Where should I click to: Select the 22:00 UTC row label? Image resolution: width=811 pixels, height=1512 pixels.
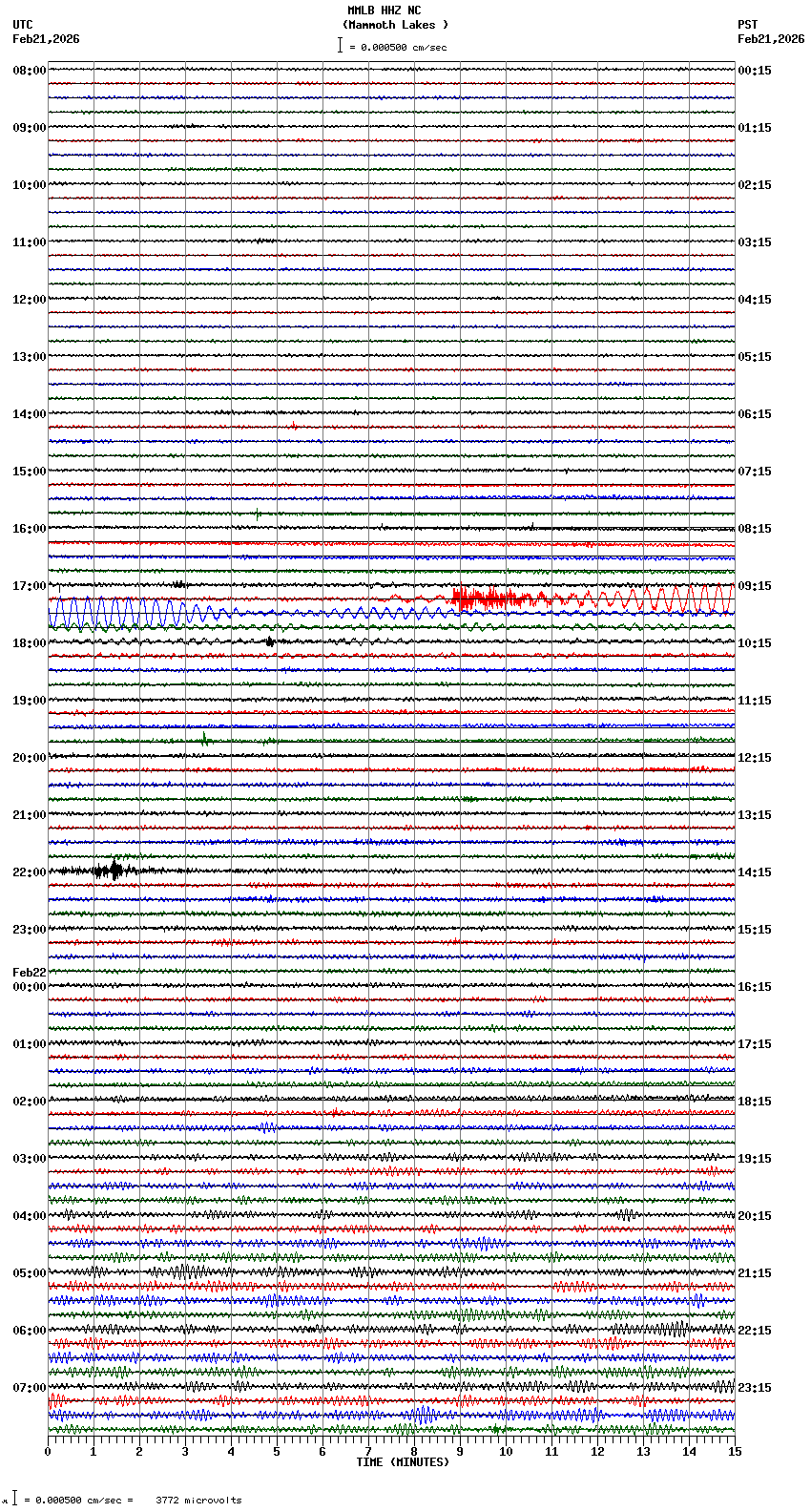pos(30,872)
